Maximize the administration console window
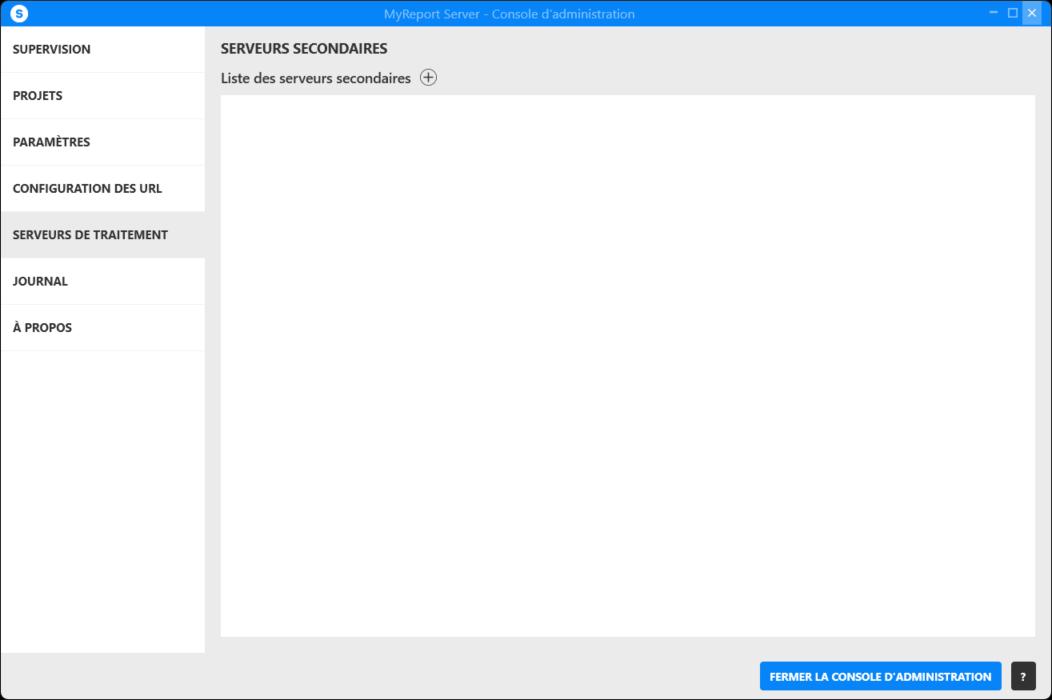The height and width of the screenshot is (700, 1052). (1012, 13)
